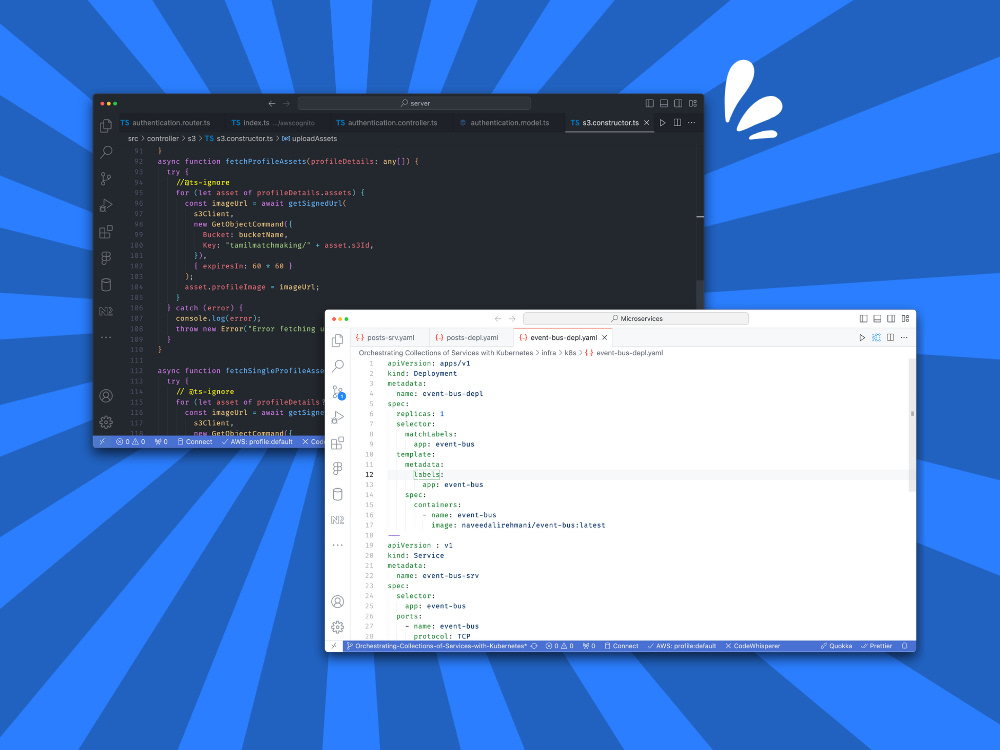Toggle bottom panel in the Microservices window
Image resolution: width=1000 pixels, height=750 pixels.
point(878,318)
